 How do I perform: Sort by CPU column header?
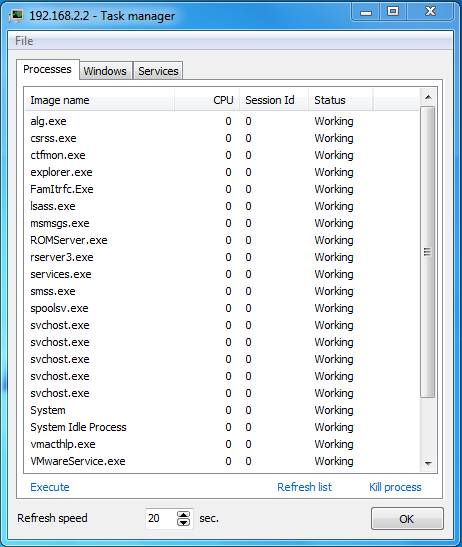(x=207, y=100)
